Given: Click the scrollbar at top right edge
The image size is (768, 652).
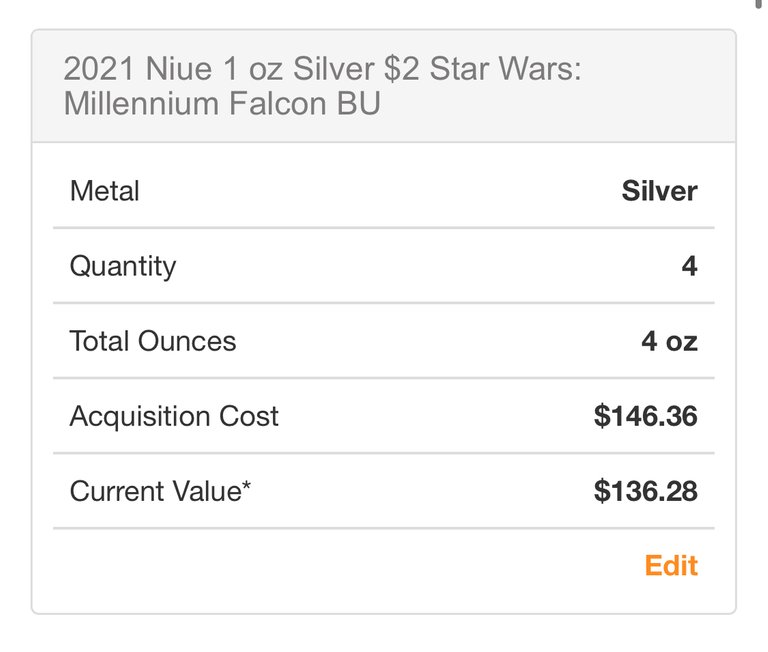Looking at the screenshot, I should 758,3.
